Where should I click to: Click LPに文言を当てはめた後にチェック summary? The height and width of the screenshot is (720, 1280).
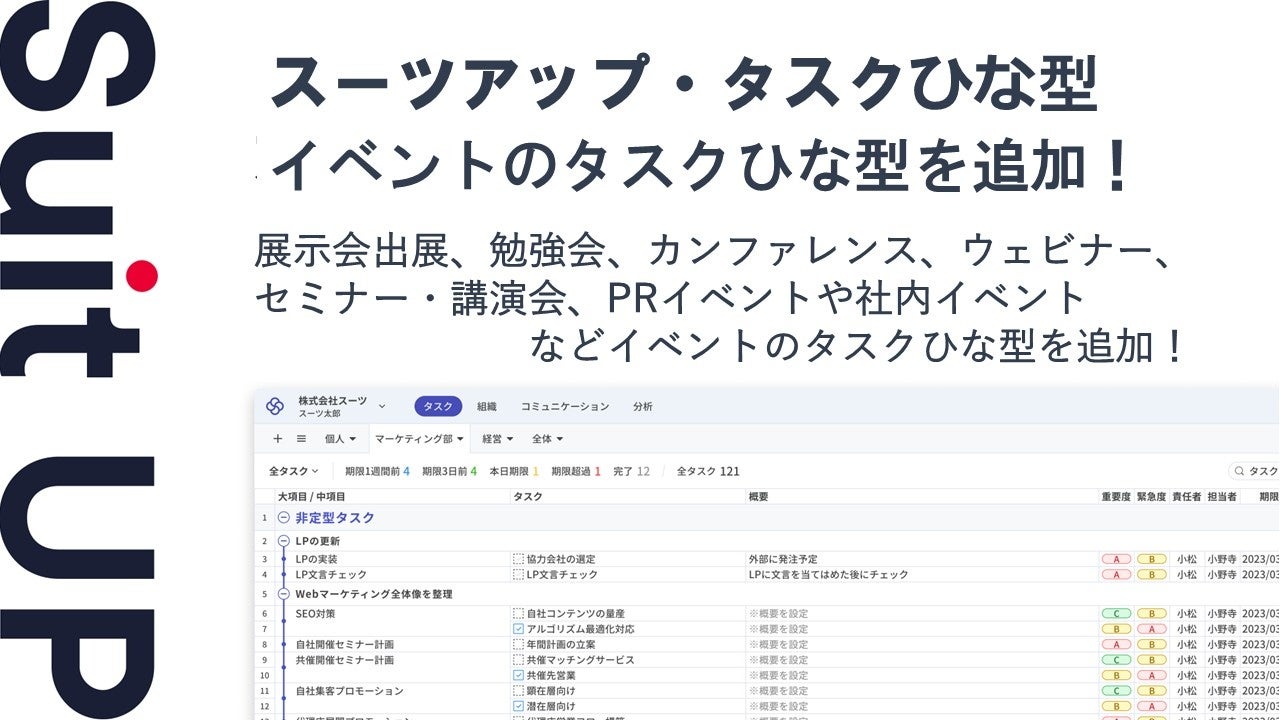pyautogui.click(x=828, y=575)
